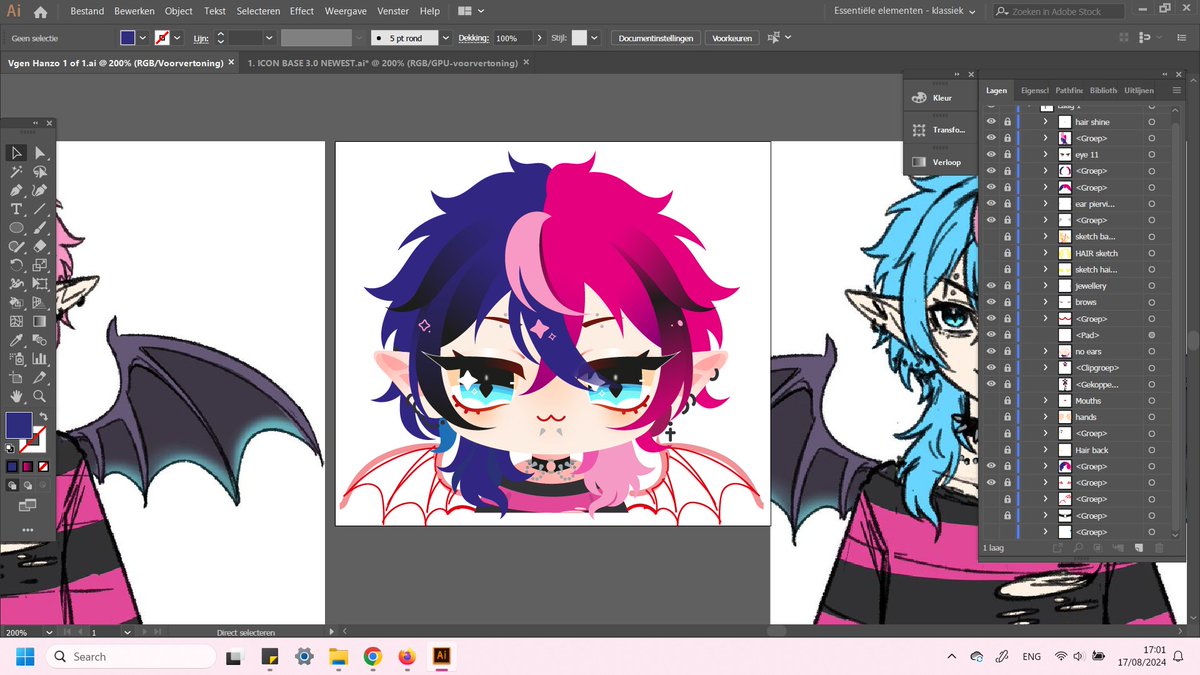The height and width of the screenshot is (675, 1200).
Task: Select the Zoom magnifier tool
Action: (x=40, y=396)
